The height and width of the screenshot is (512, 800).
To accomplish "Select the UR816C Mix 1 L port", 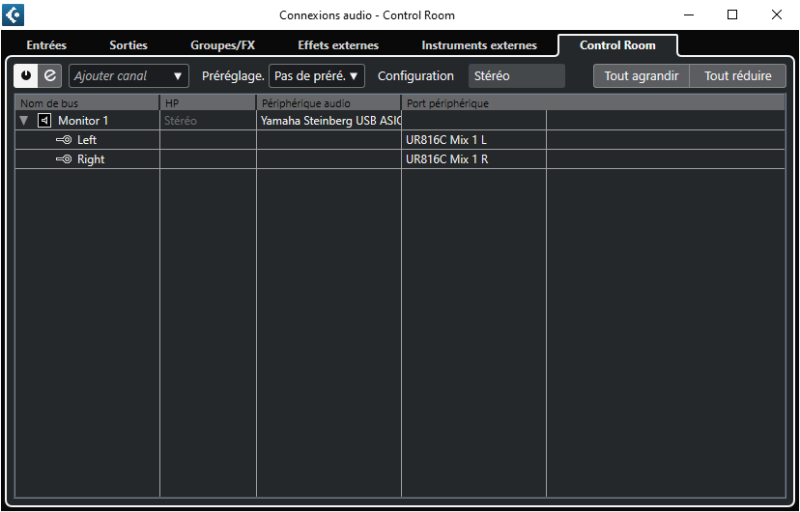I will click(446, 140).
